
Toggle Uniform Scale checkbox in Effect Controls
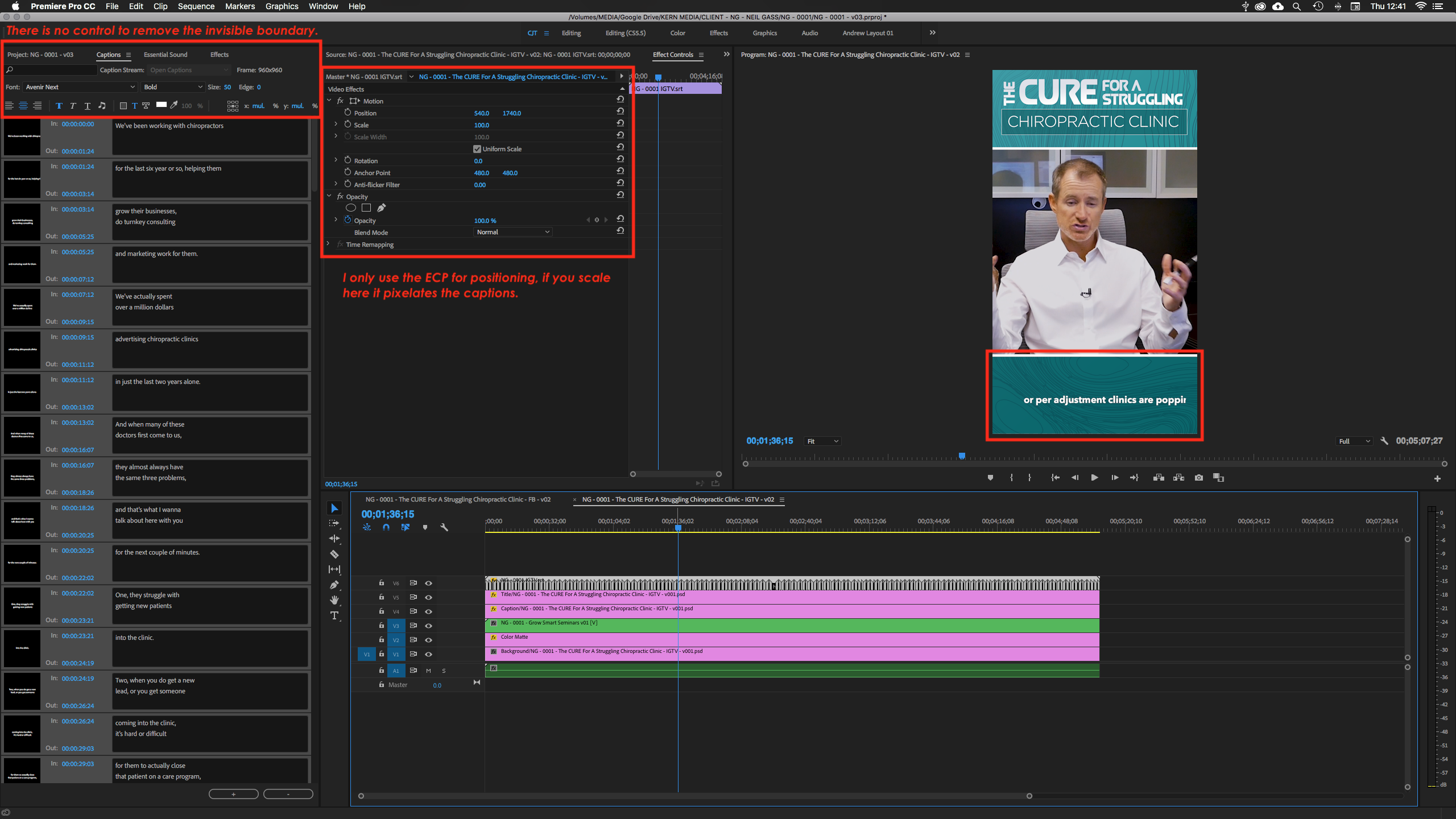[477, 148]
